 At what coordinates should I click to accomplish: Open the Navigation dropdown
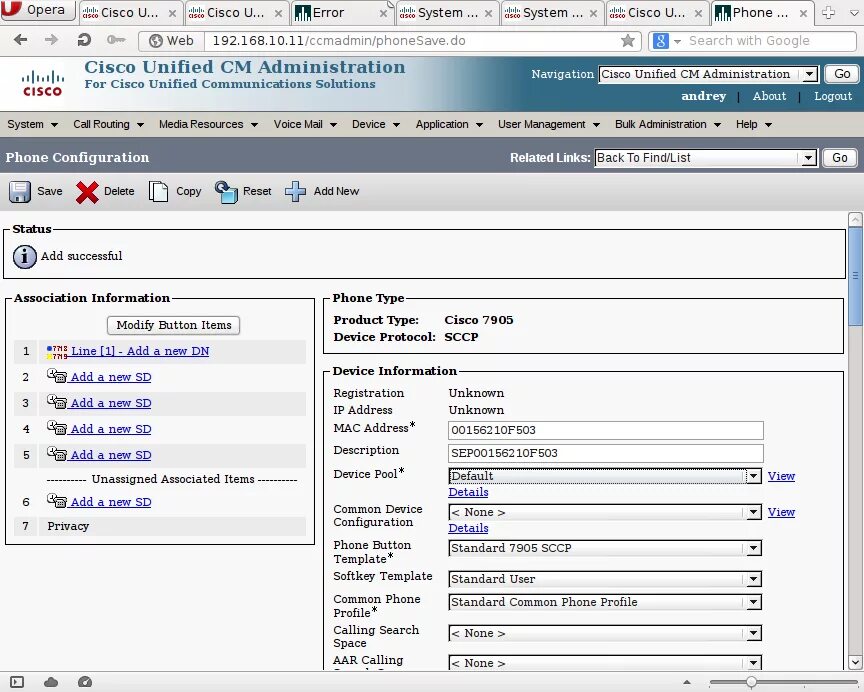(708, 74)
